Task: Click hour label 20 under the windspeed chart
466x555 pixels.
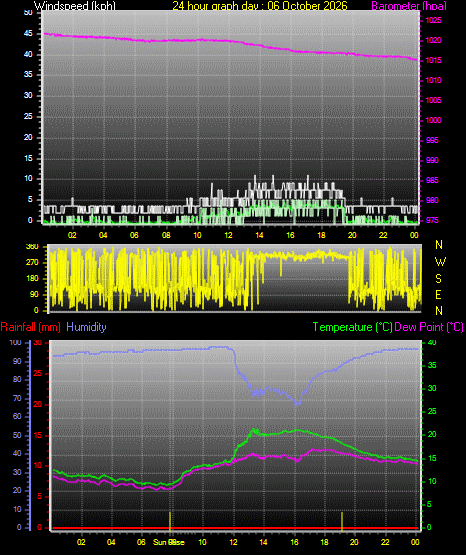Action: tap(352, 235)
